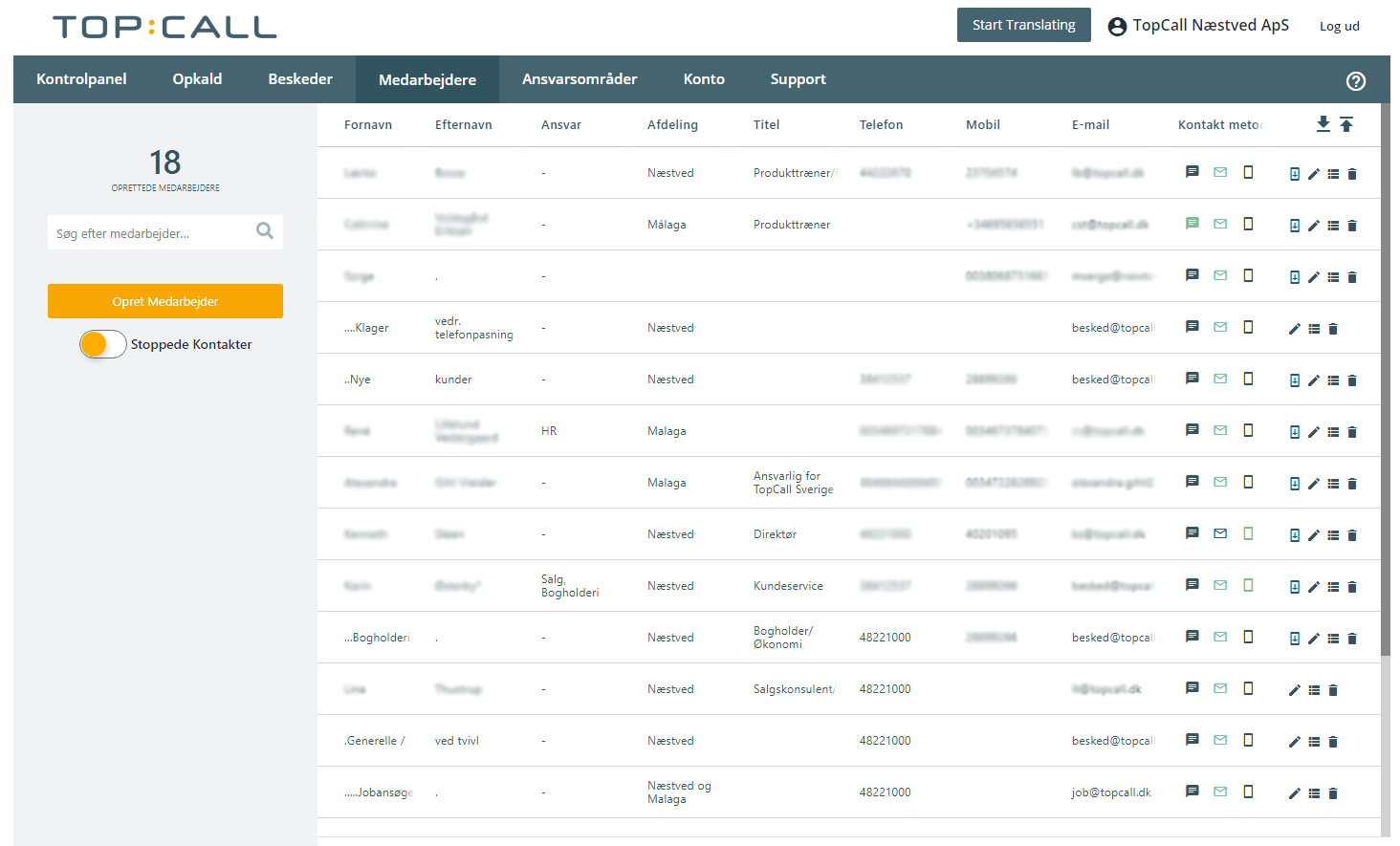The image size is (1400, 846).
Task: Delete the Málaga Produkttræner row
Action: coord(1352,226)
